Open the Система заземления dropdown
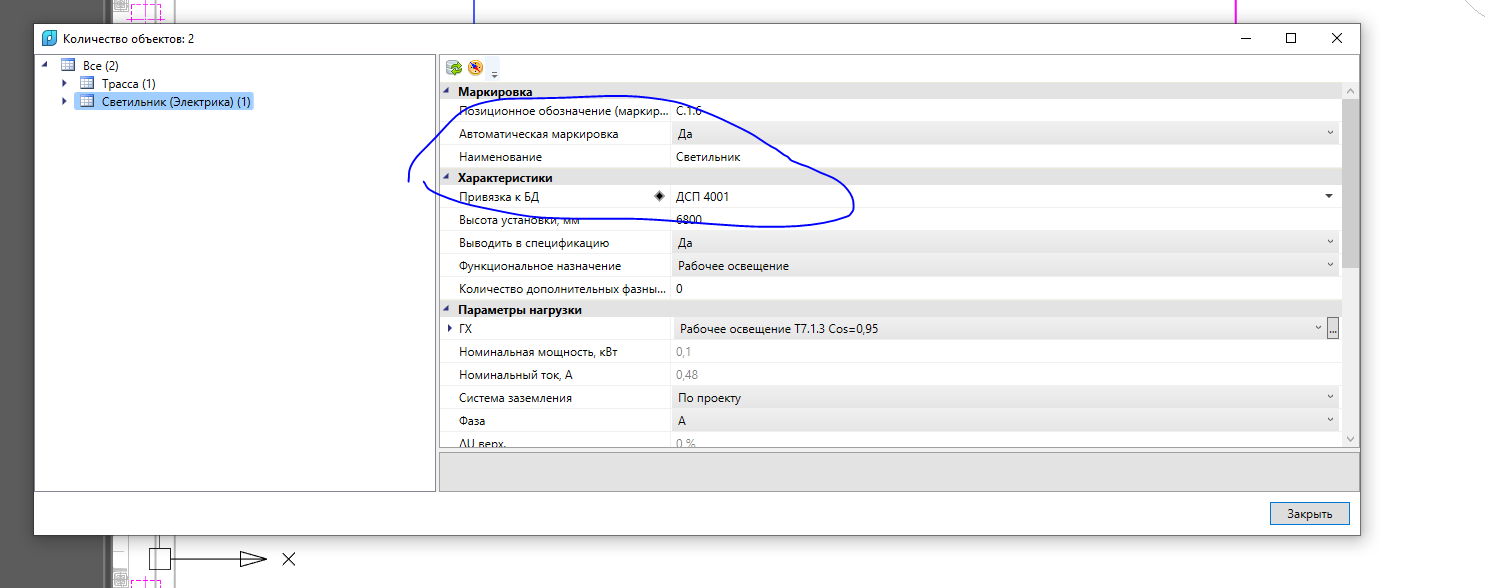This screenshot has height=588, width=1485. tap(1330, 397)
